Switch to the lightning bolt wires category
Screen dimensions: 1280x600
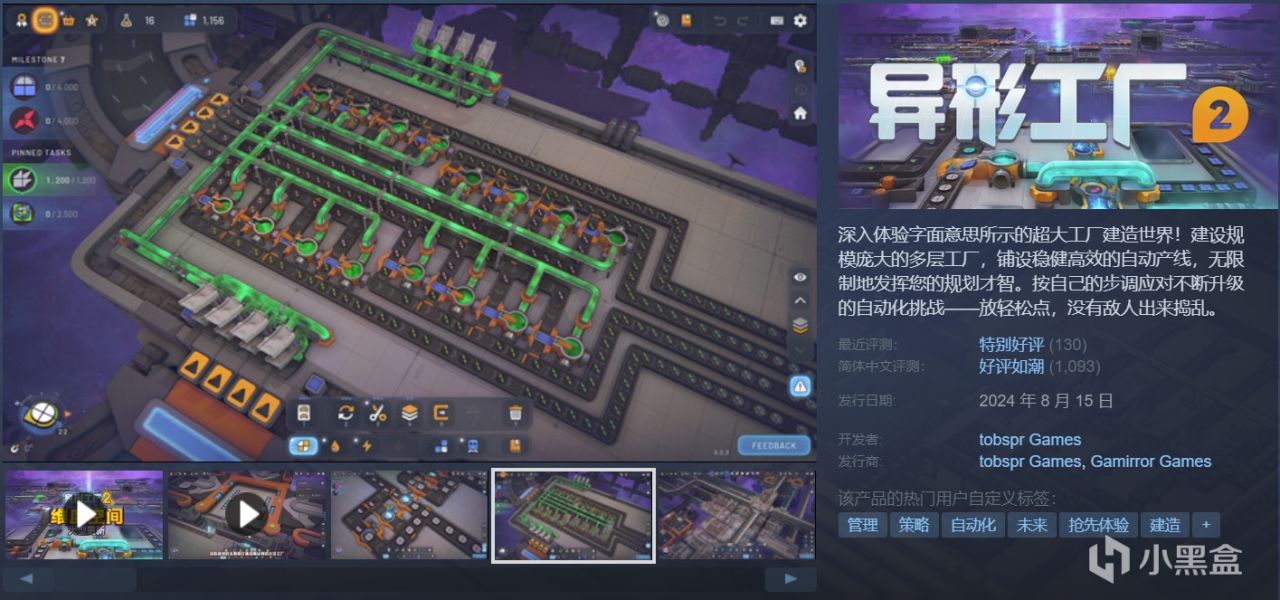point(366,446)
